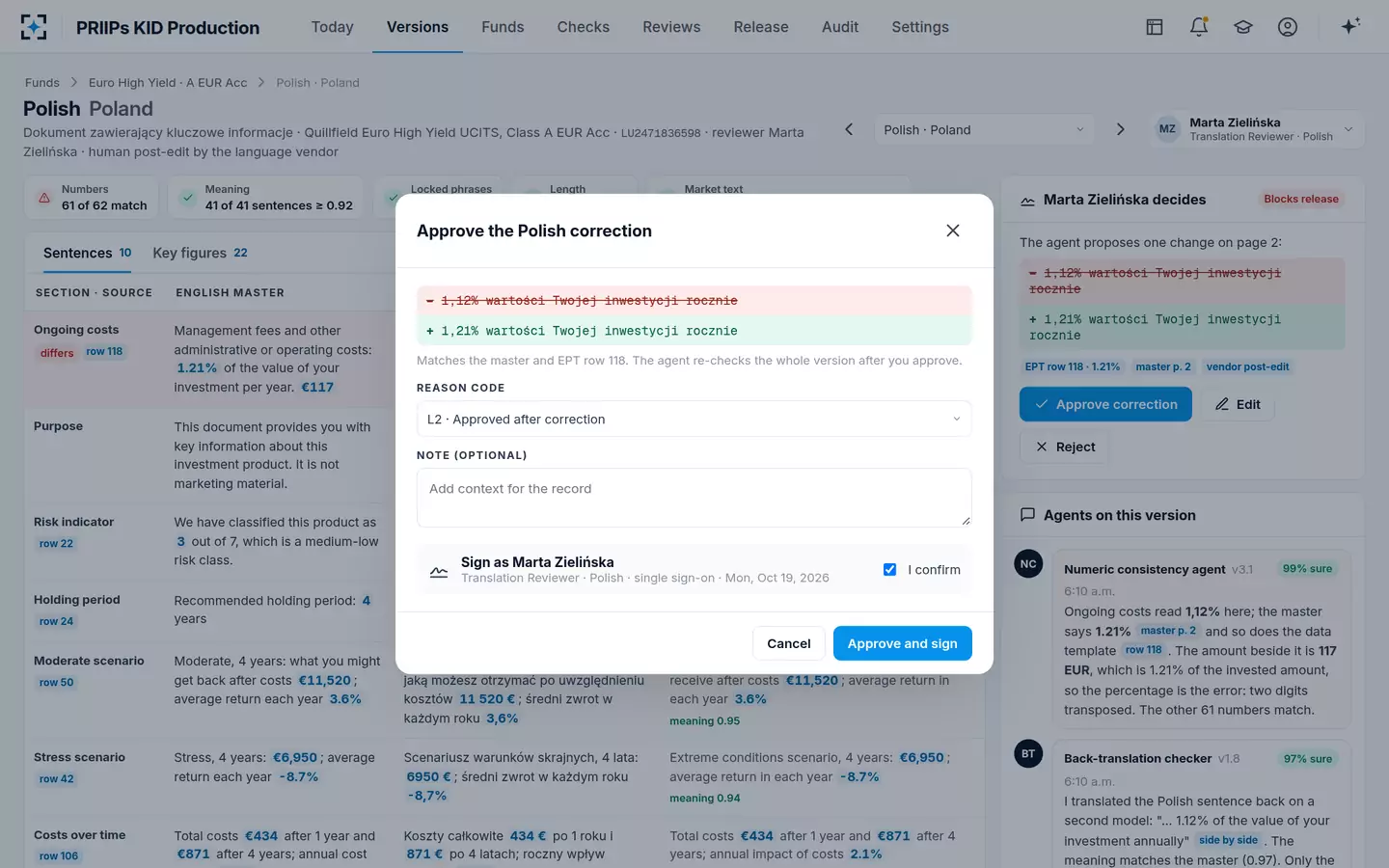This screenshot has width=1389, height=868.
Task: Toggle the I confirm checkbox
Action: (x=889, y=570)
